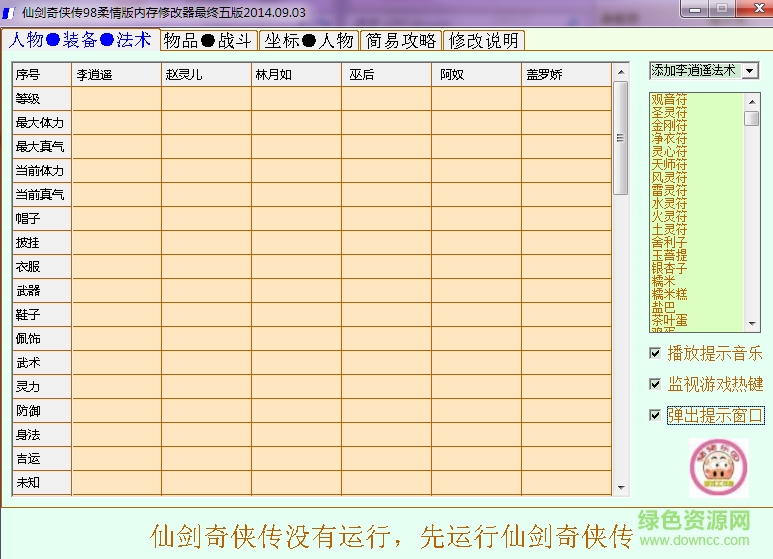Image resolution: width=773 pixels, height=559 pixels.
Task: Click the app icon in the title bar
Action: tap(8, 12)
